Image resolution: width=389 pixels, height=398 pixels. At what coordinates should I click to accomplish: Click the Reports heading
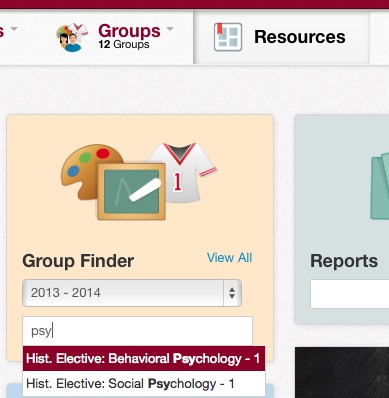(x=344, y=261)
